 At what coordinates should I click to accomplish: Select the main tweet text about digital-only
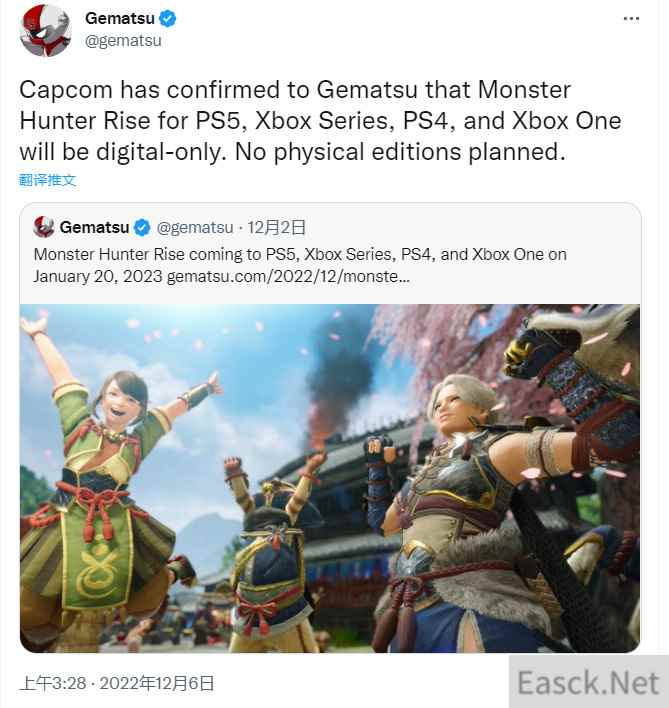320,121
